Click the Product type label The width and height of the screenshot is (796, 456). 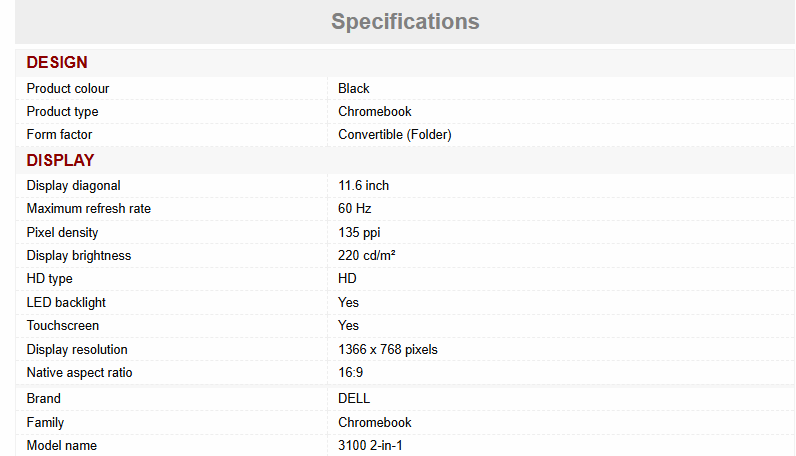tap(62, 112)
